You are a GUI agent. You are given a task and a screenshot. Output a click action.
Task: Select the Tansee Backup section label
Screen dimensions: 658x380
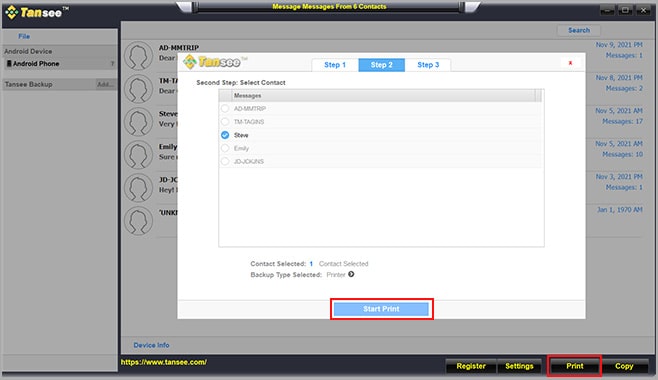29,84
